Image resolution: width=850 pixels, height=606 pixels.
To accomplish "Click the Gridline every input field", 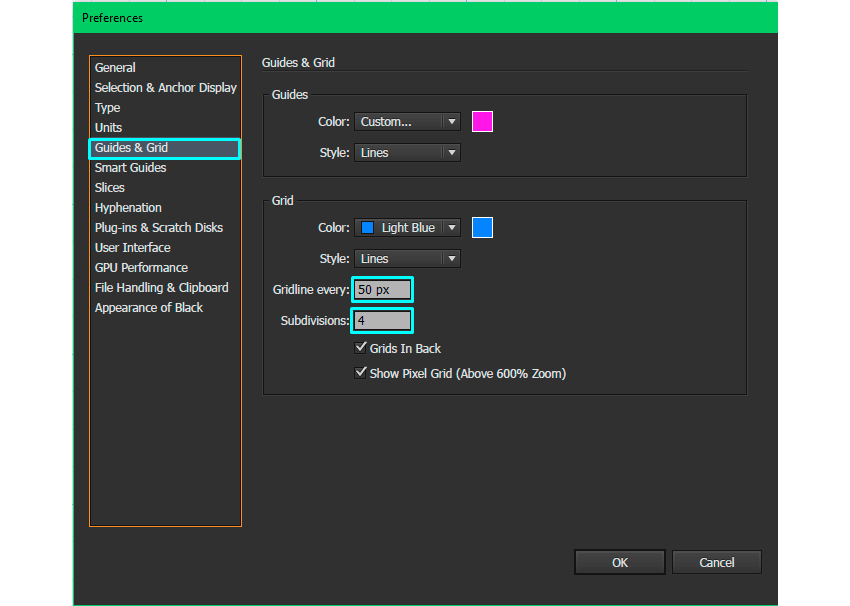I will pyautogui.click(x=381, y=290).
